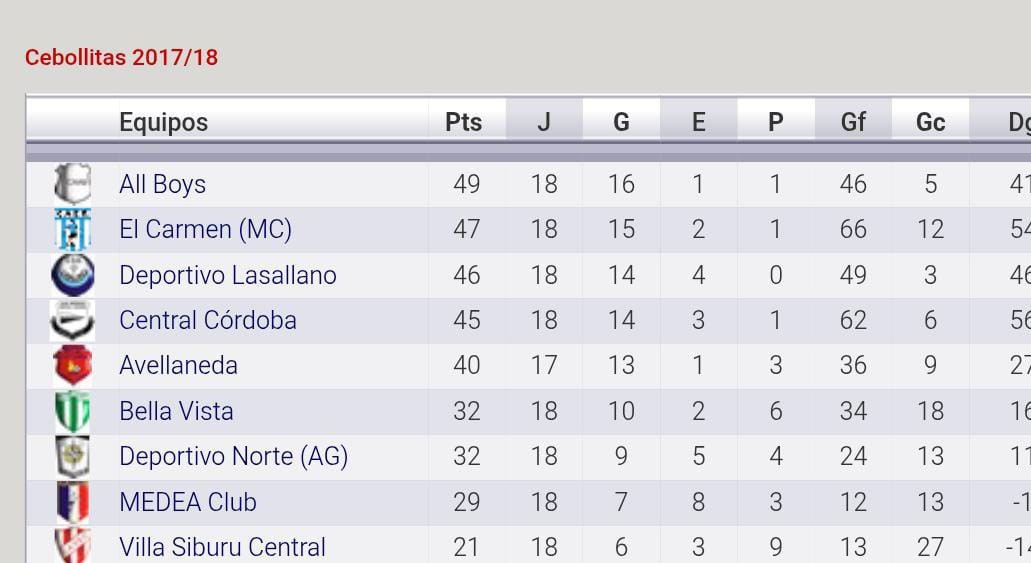The height and width of the screenshot is (563, 1031).
Task: Sort table by the Gf column header
Action: click(853, 122)
